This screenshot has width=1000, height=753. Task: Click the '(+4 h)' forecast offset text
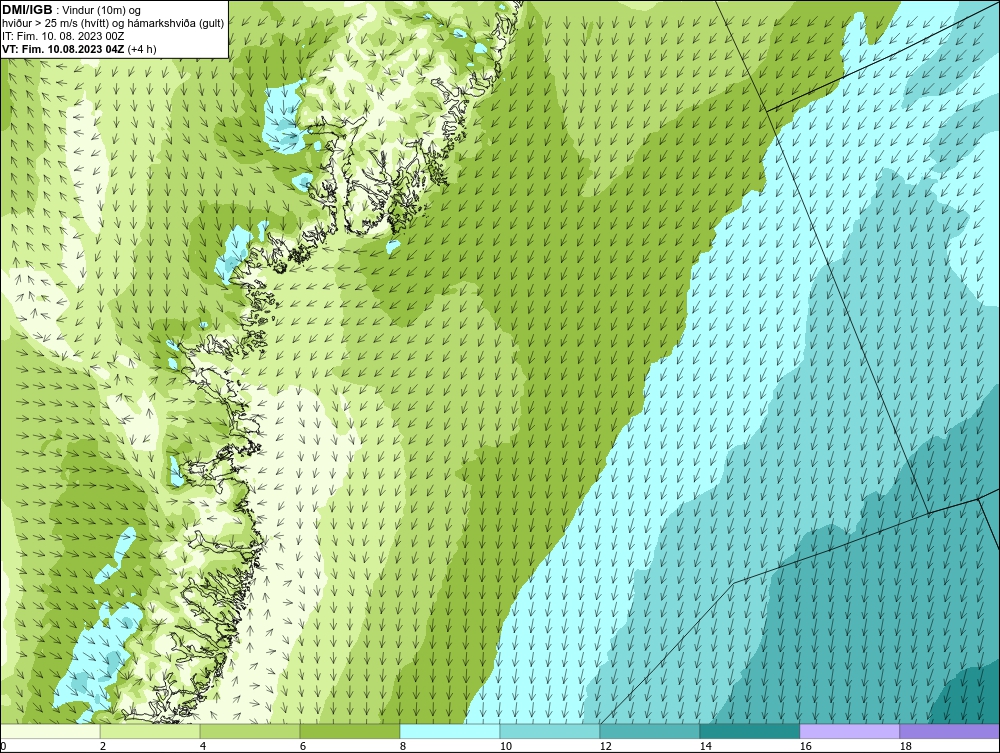(142, 49)
